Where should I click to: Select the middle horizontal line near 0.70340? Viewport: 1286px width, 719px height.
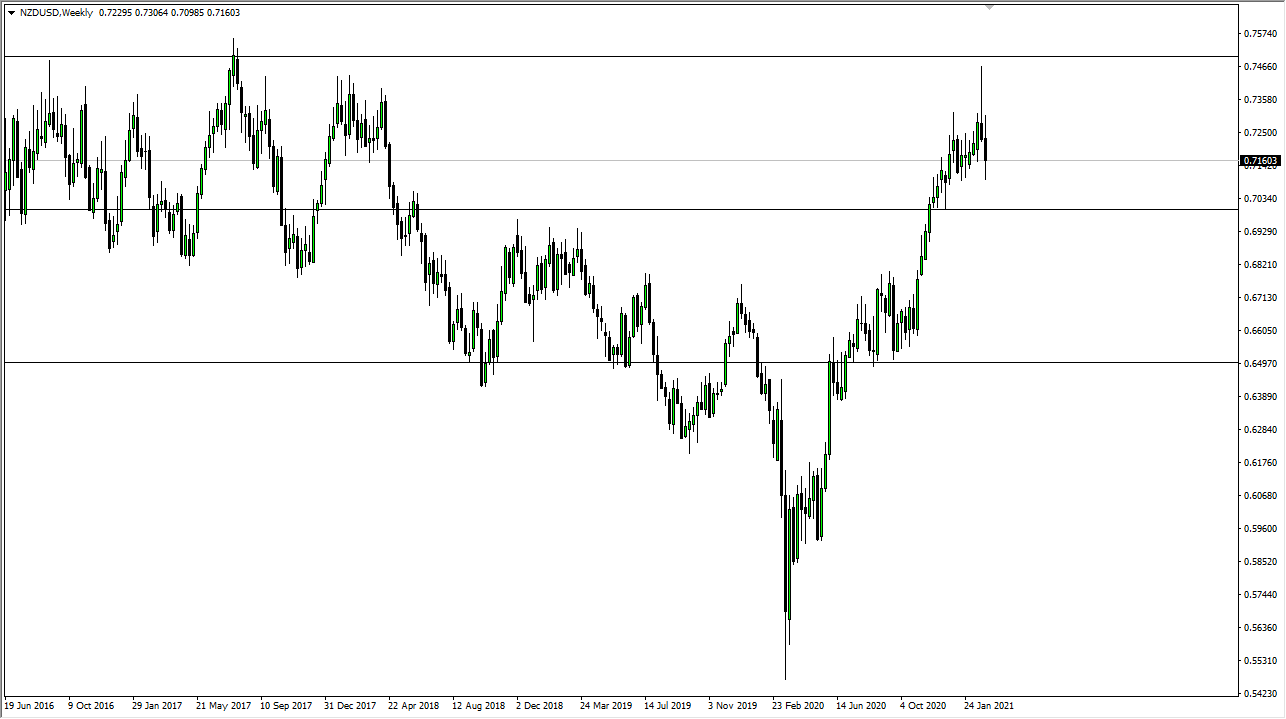click(600, 209)
